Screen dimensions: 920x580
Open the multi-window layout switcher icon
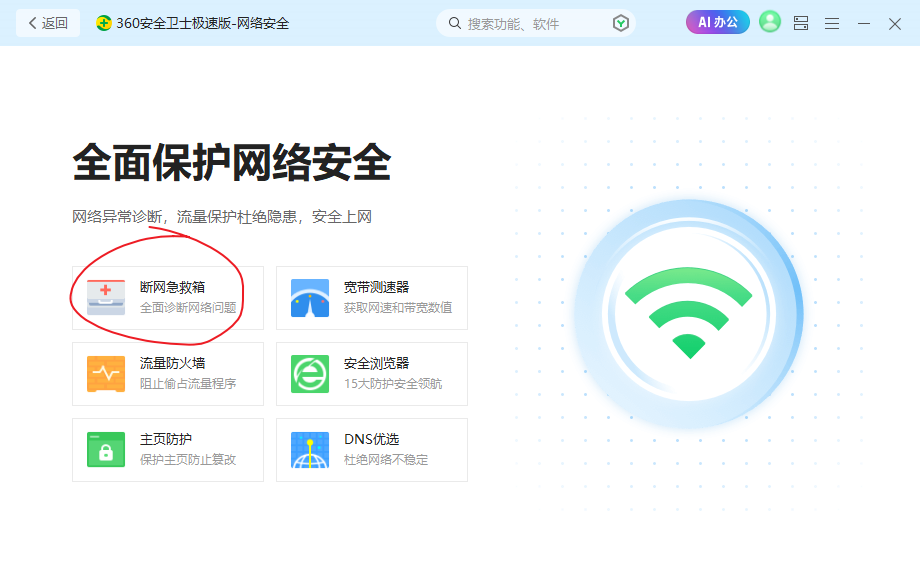tap(800, 22)
